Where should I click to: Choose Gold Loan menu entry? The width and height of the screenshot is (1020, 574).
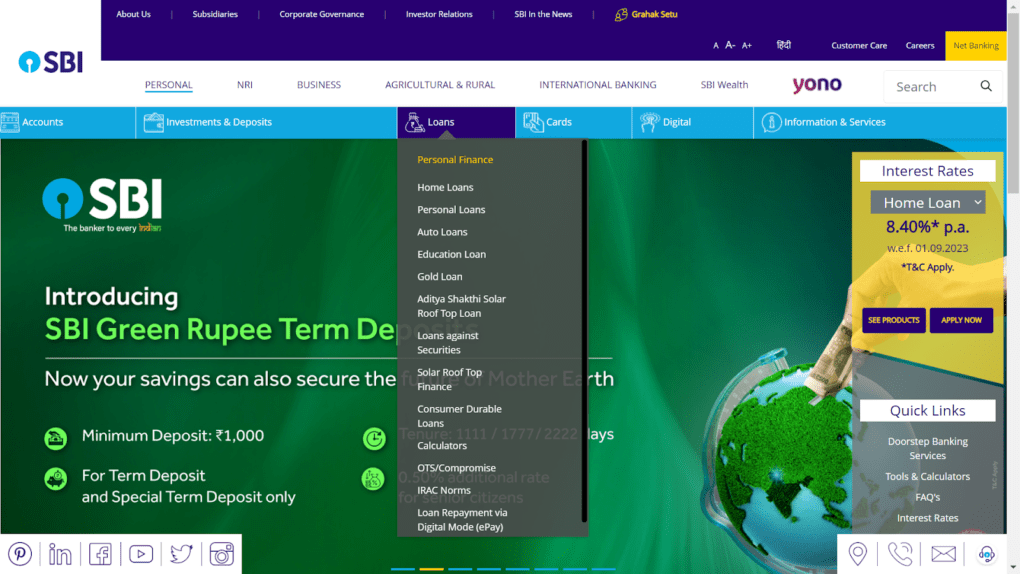tap(439, 277)
